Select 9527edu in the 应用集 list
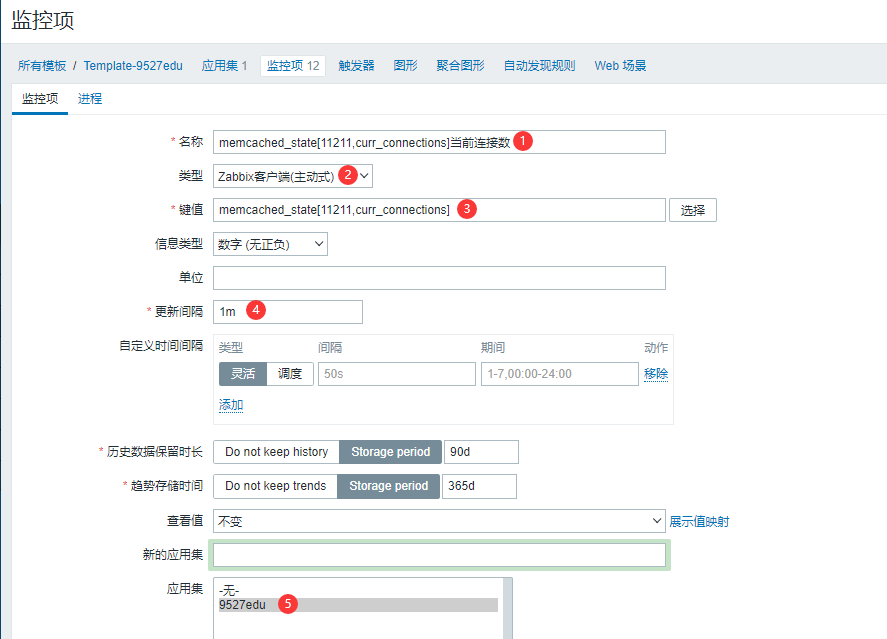Screen dimensions: 887x639 tap(358, 605)
